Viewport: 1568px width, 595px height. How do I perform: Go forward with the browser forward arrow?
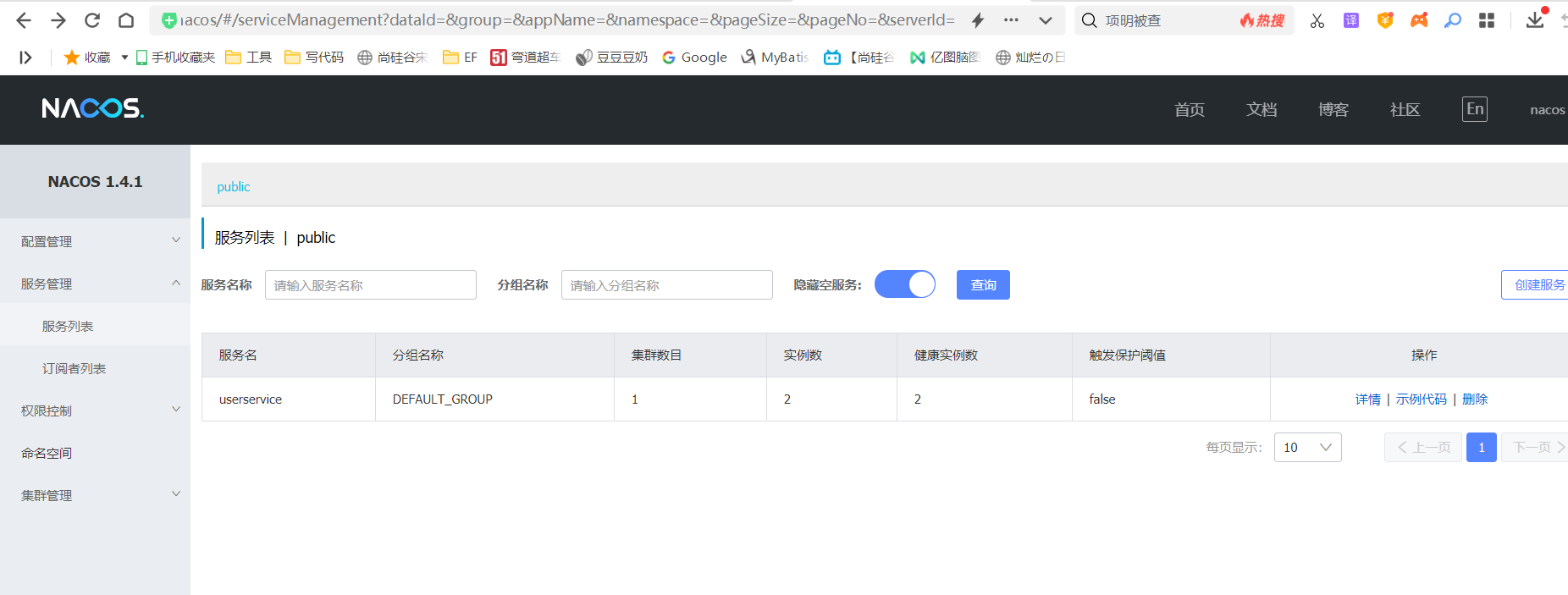click(58, 20)
